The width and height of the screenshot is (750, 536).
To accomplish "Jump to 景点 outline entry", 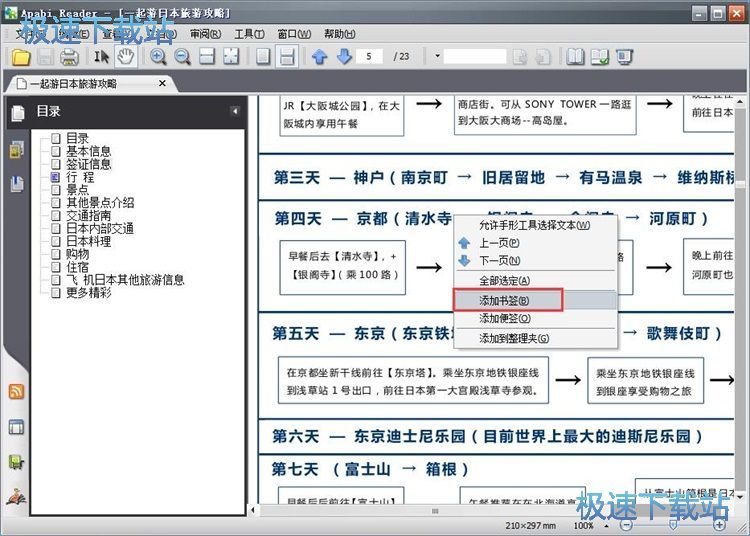I will point(77,190).
